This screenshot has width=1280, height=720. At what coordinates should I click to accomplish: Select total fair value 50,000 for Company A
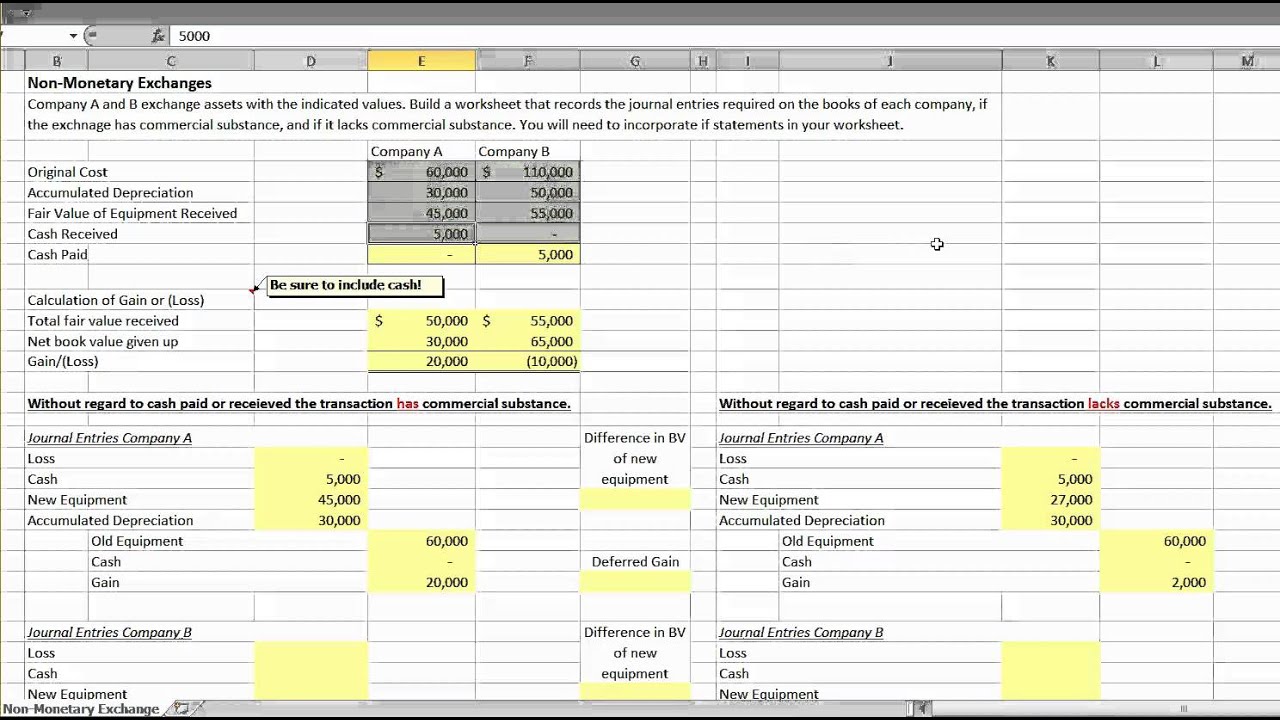click(421, 321)
